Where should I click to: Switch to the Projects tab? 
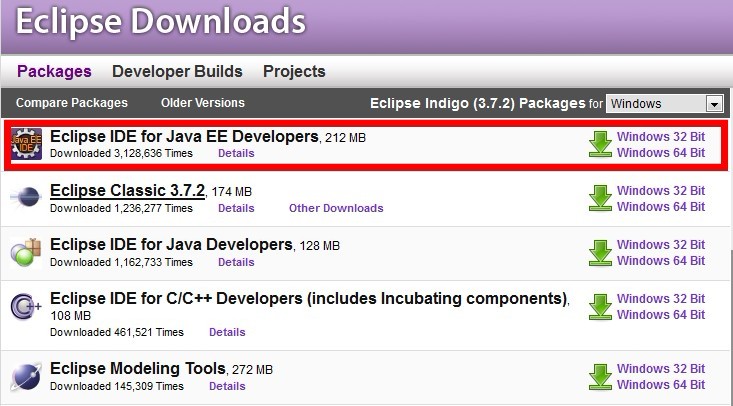click(x=294, y=71)
